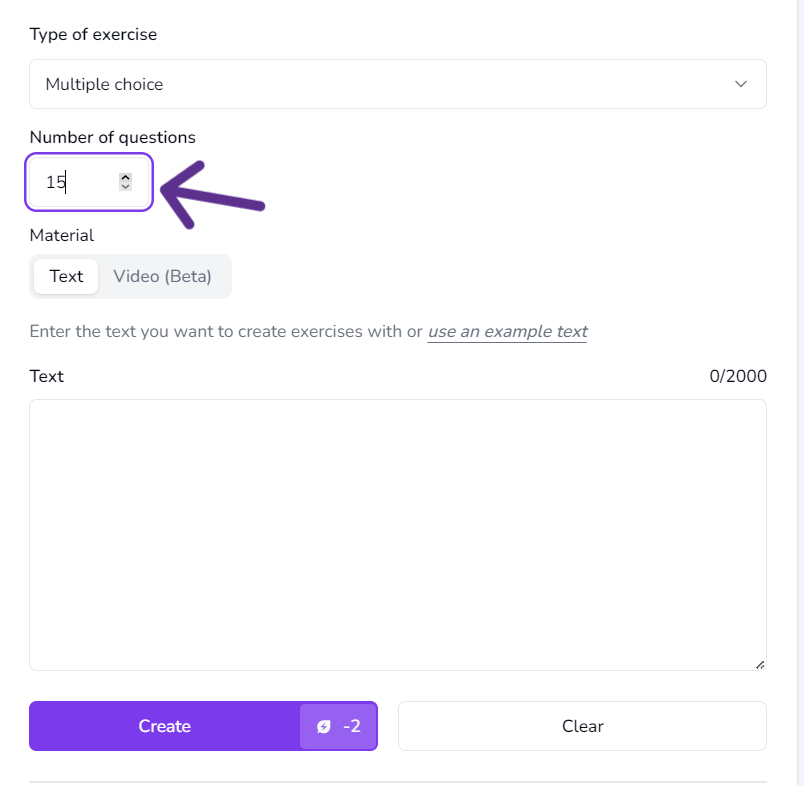The height and width of the screenshot is (786, 804).
Task: Click the stepper up arrow to increase questions
Action: [125, 175]
